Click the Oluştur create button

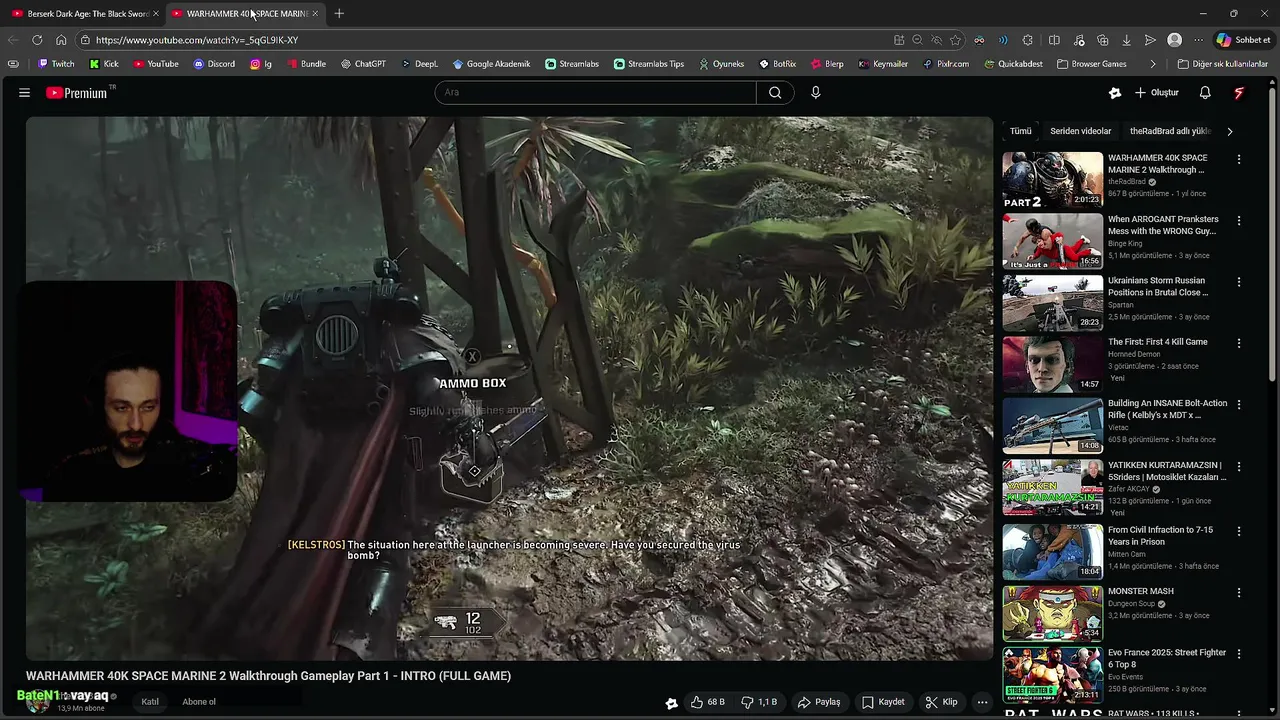pos(1156,92)
